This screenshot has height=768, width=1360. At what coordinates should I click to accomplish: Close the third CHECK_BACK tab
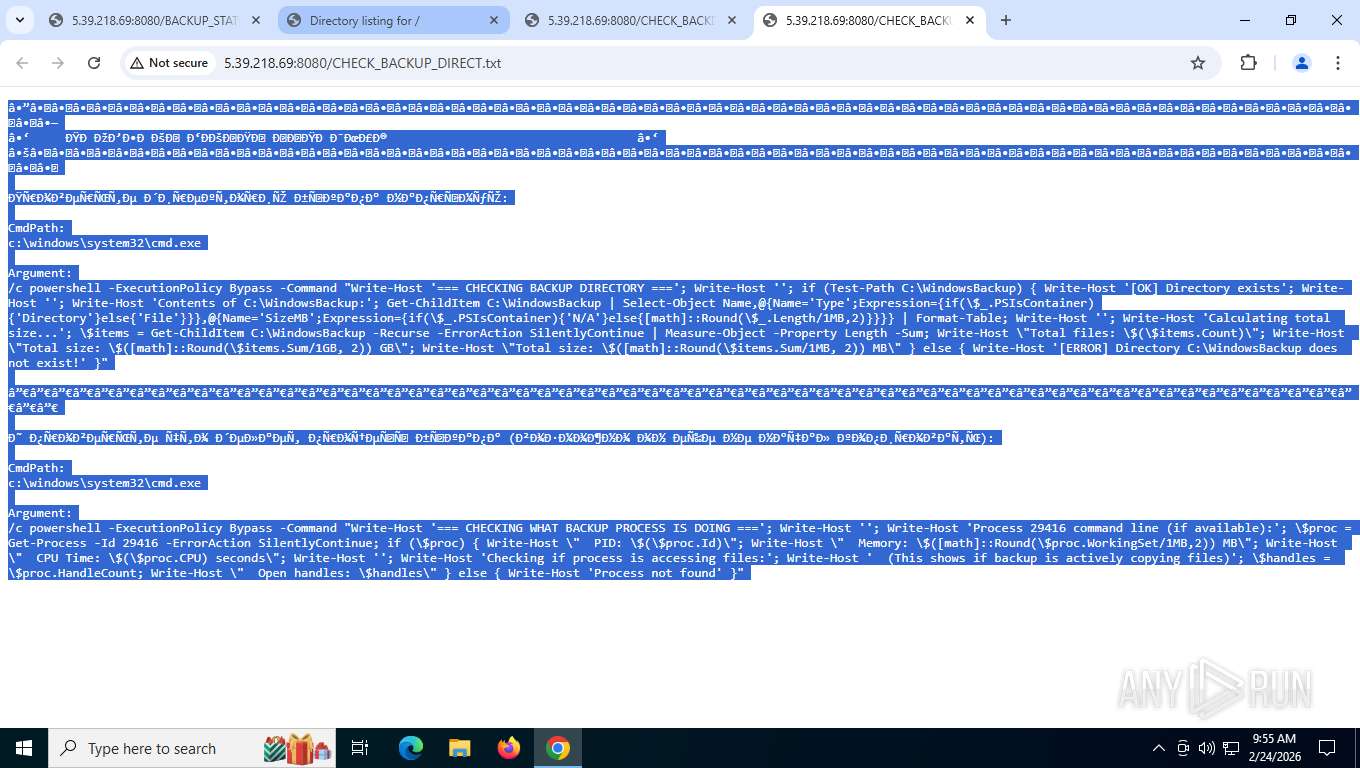click(732, 20)
